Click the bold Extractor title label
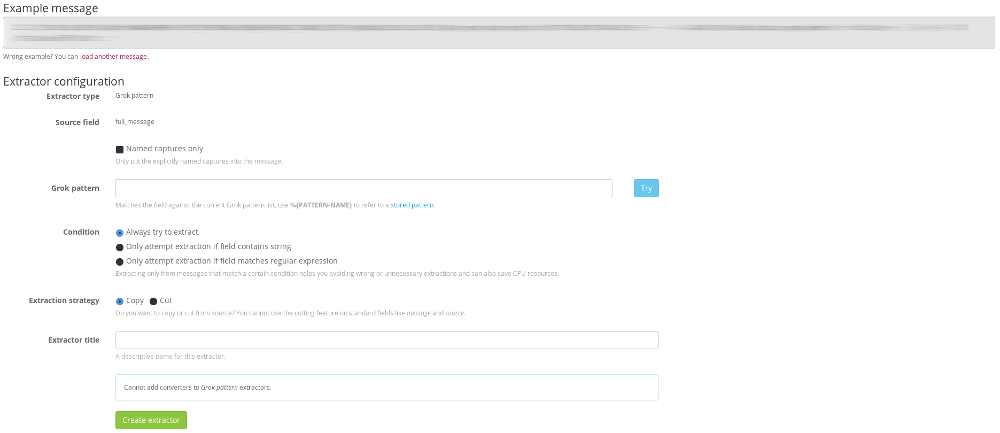Screen dimensions: 1000x433 (73, 340)
